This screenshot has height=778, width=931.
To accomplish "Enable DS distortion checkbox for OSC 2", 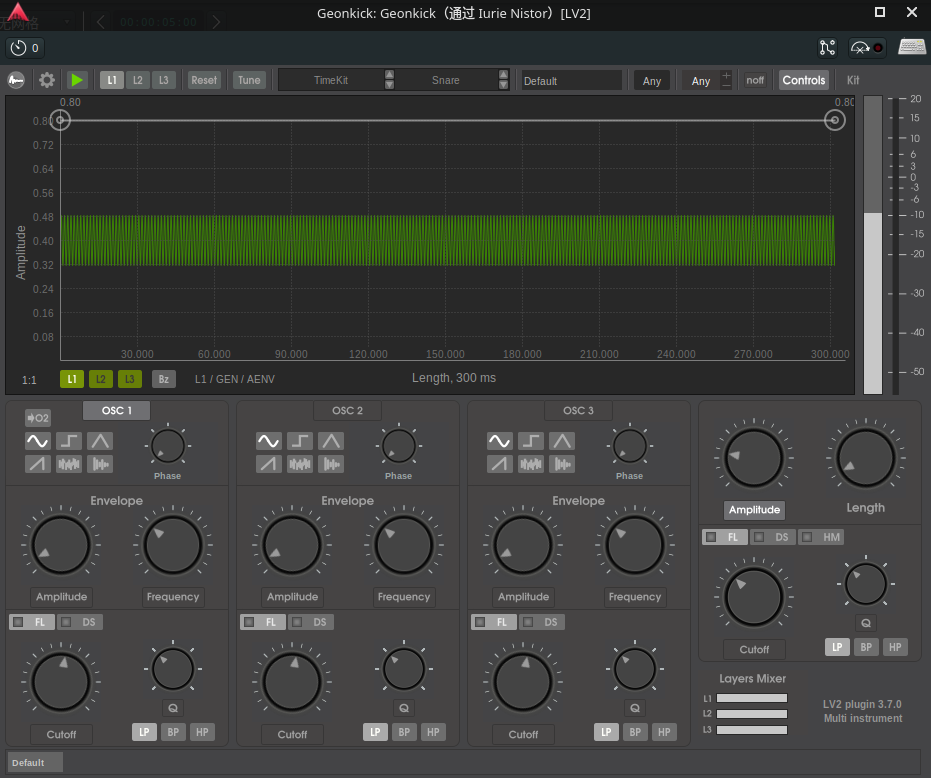I will point(297,622).
